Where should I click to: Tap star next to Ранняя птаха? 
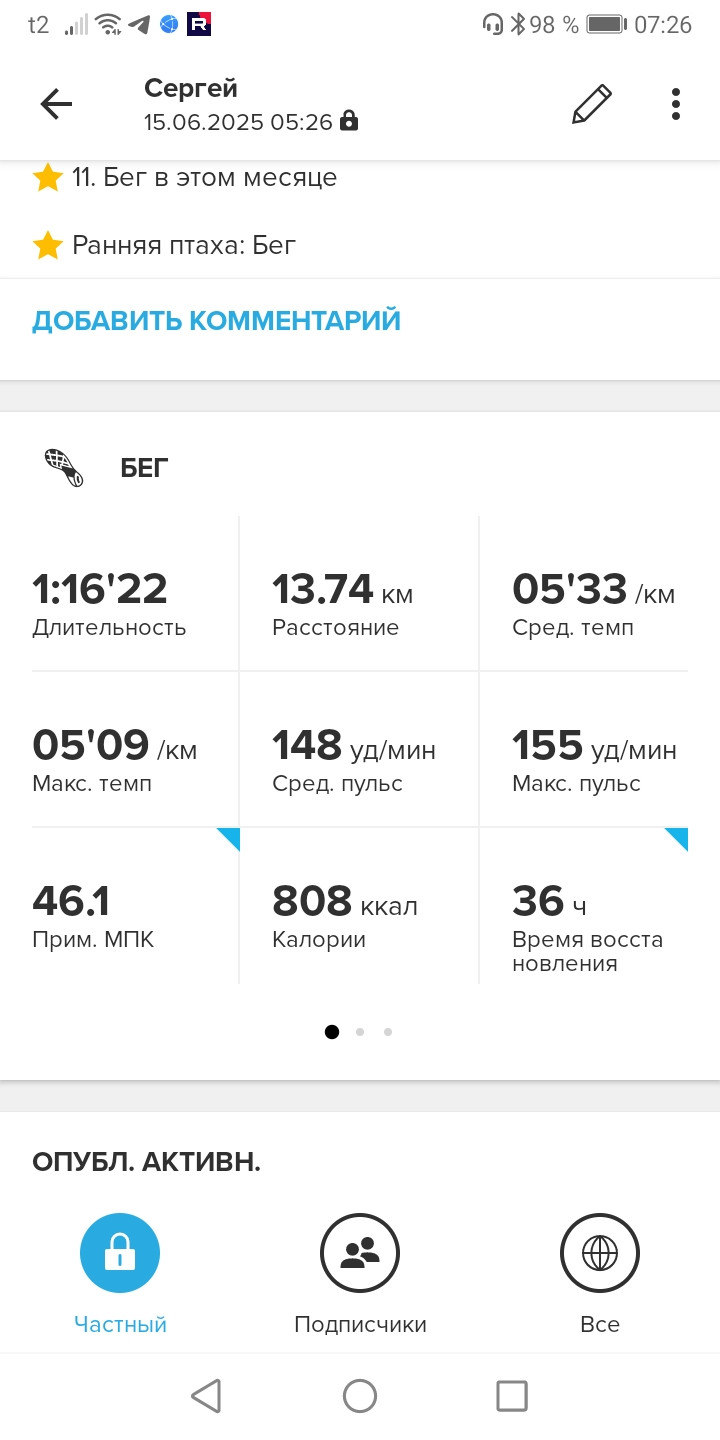48,245
